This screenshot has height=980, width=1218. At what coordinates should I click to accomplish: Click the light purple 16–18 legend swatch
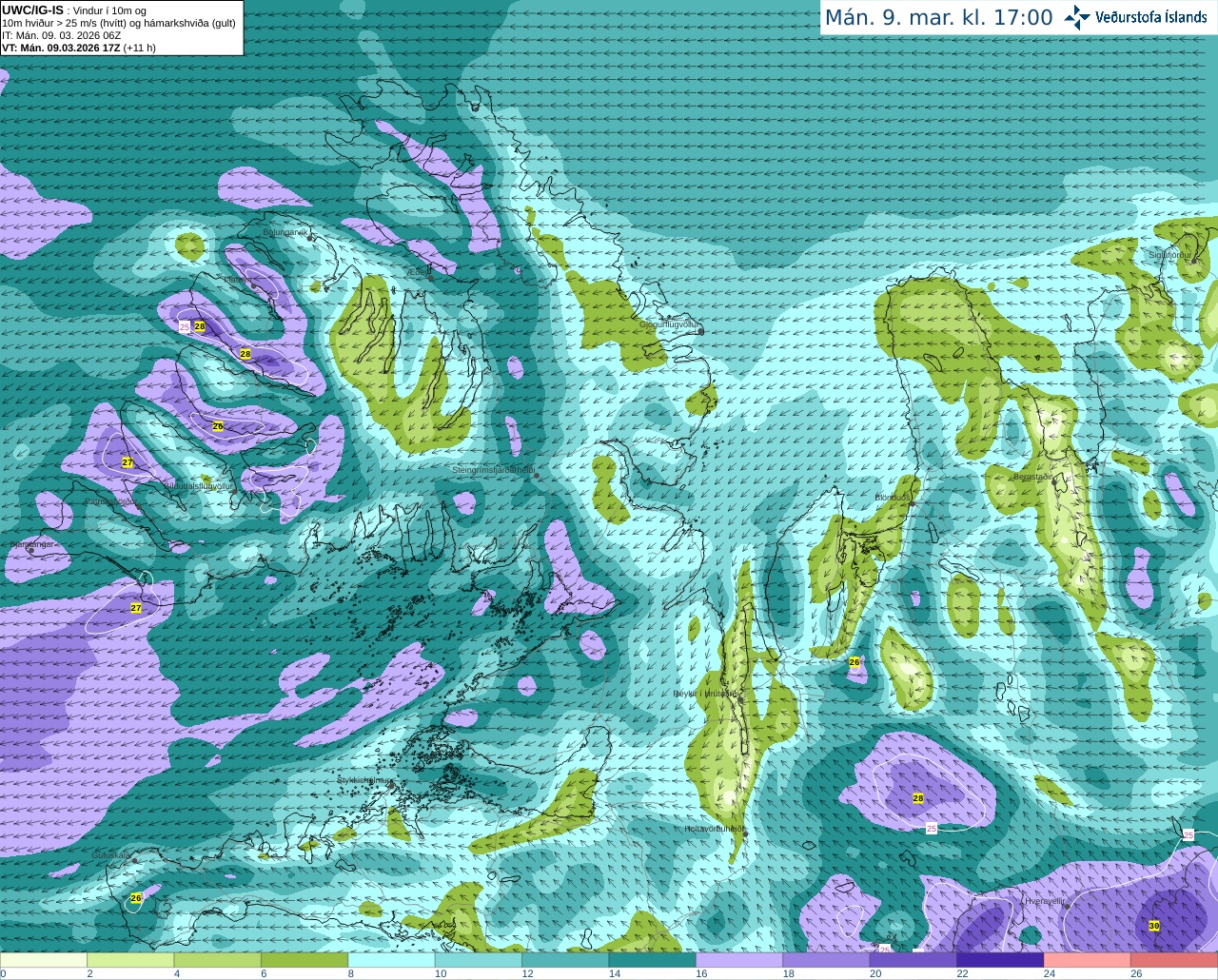point(740,960)
